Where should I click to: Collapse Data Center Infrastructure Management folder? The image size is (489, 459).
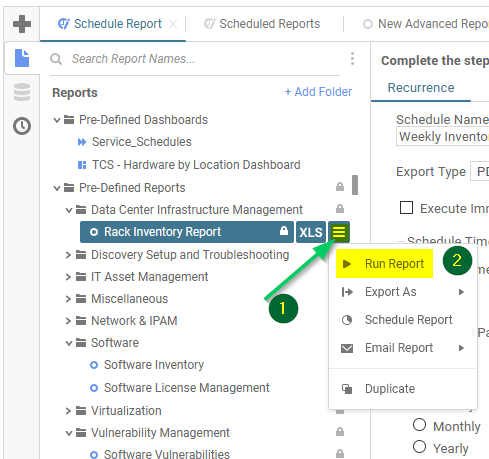coord(69,210)
